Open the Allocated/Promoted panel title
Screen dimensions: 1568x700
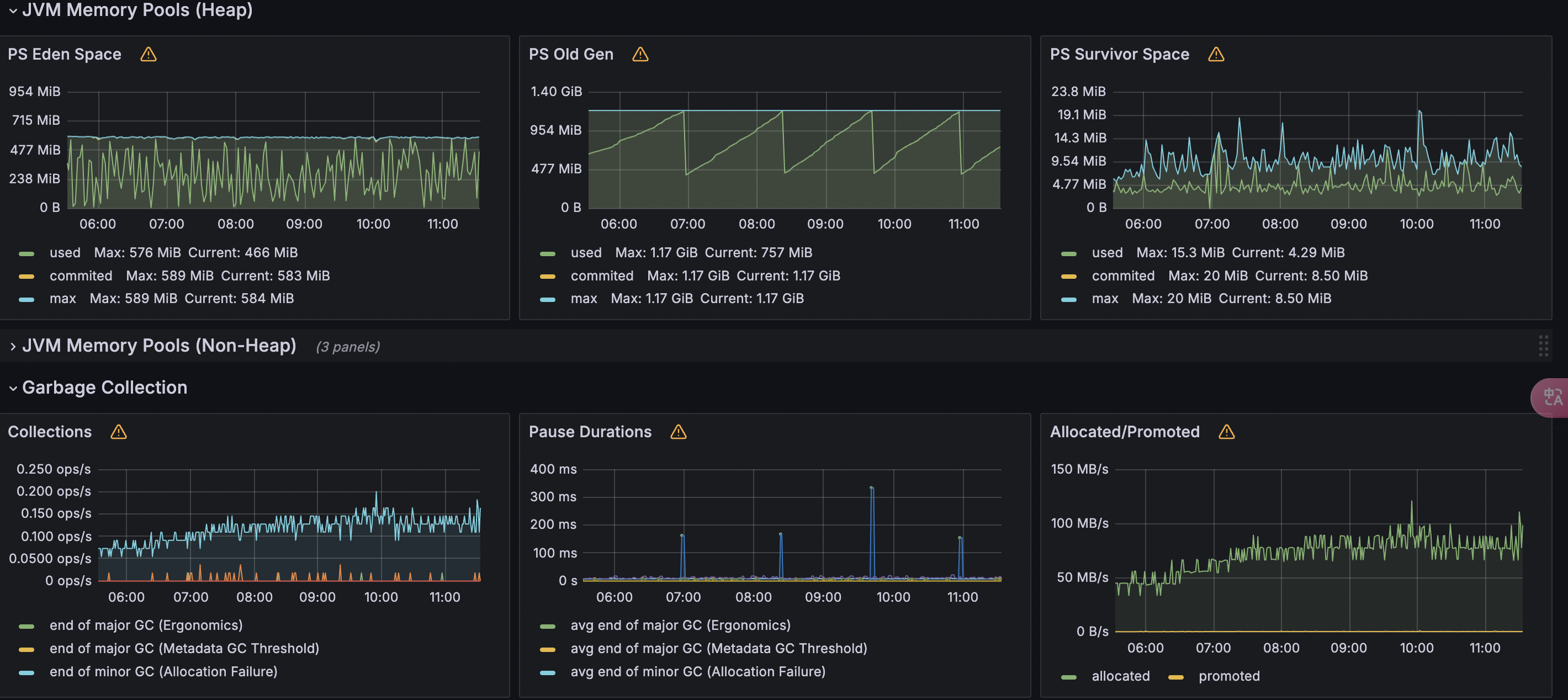click(1125, 432)
